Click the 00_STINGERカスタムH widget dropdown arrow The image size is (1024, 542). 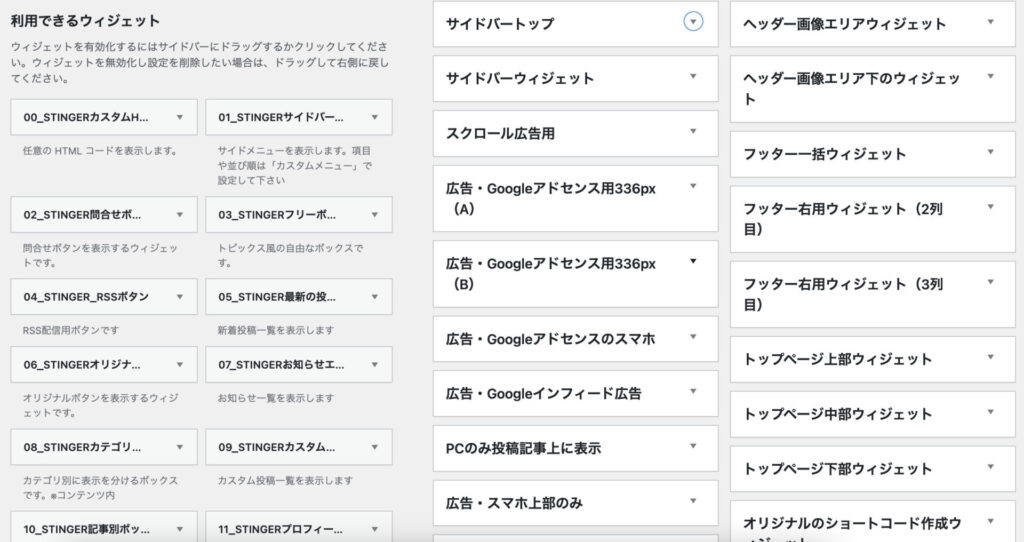pyautogui.click(x=180, y=117)
